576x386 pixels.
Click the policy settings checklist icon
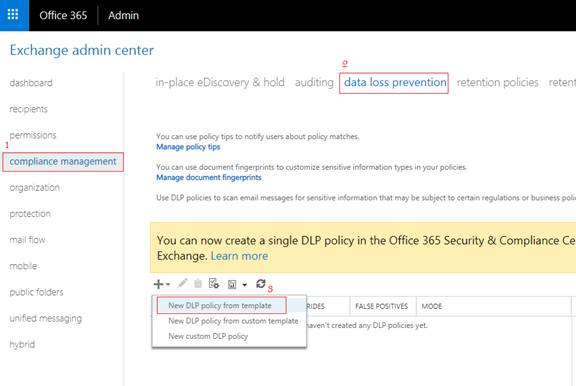tap(213, 284)
